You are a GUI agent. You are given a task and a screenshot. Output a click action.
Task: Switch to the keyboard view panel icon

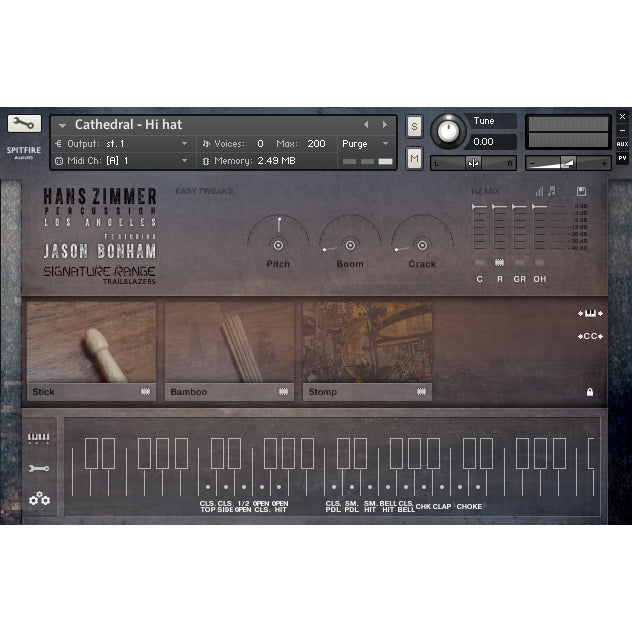[x=39, y=438]
